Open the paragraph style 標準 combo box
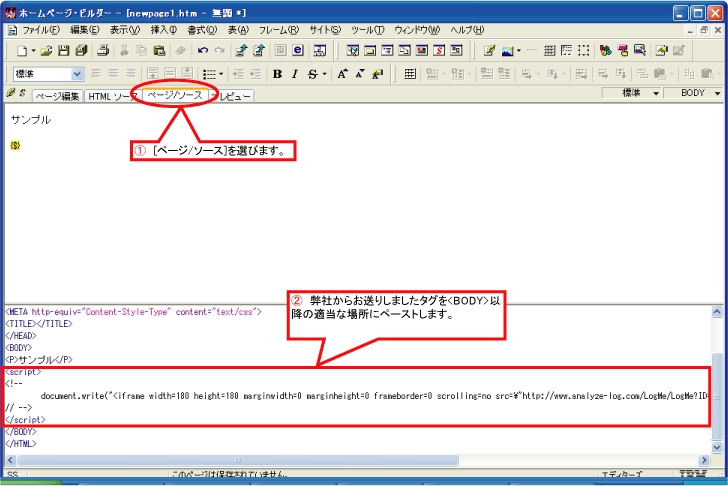Screen dimensions: 728x486 click(48, 74)
